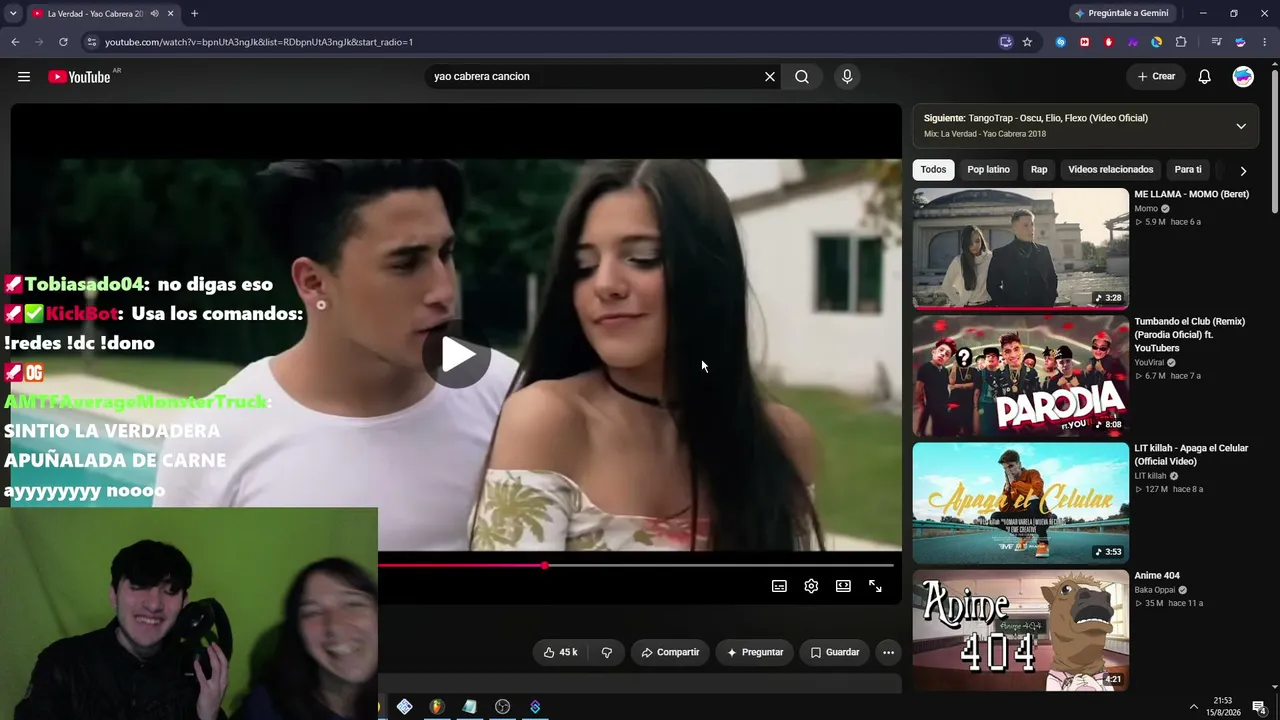Select the Para ti filter chip
This screenshot has width=1280, height=720.
pos(1188,170)
